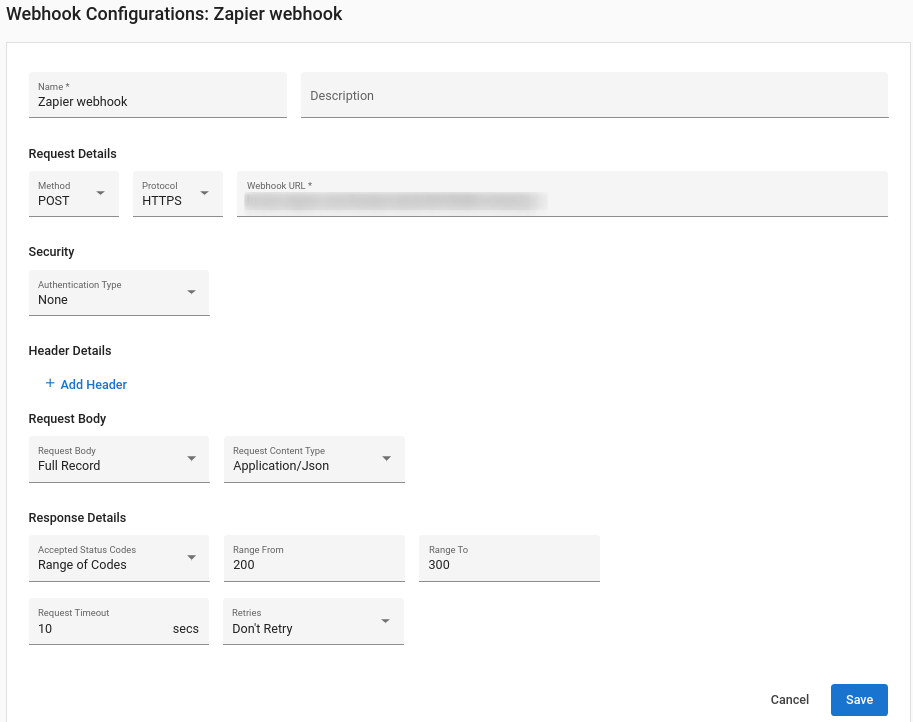This screenshot has height=722, width=913.
Task: Click the plus icon beside Add Header
Action: 50,384
